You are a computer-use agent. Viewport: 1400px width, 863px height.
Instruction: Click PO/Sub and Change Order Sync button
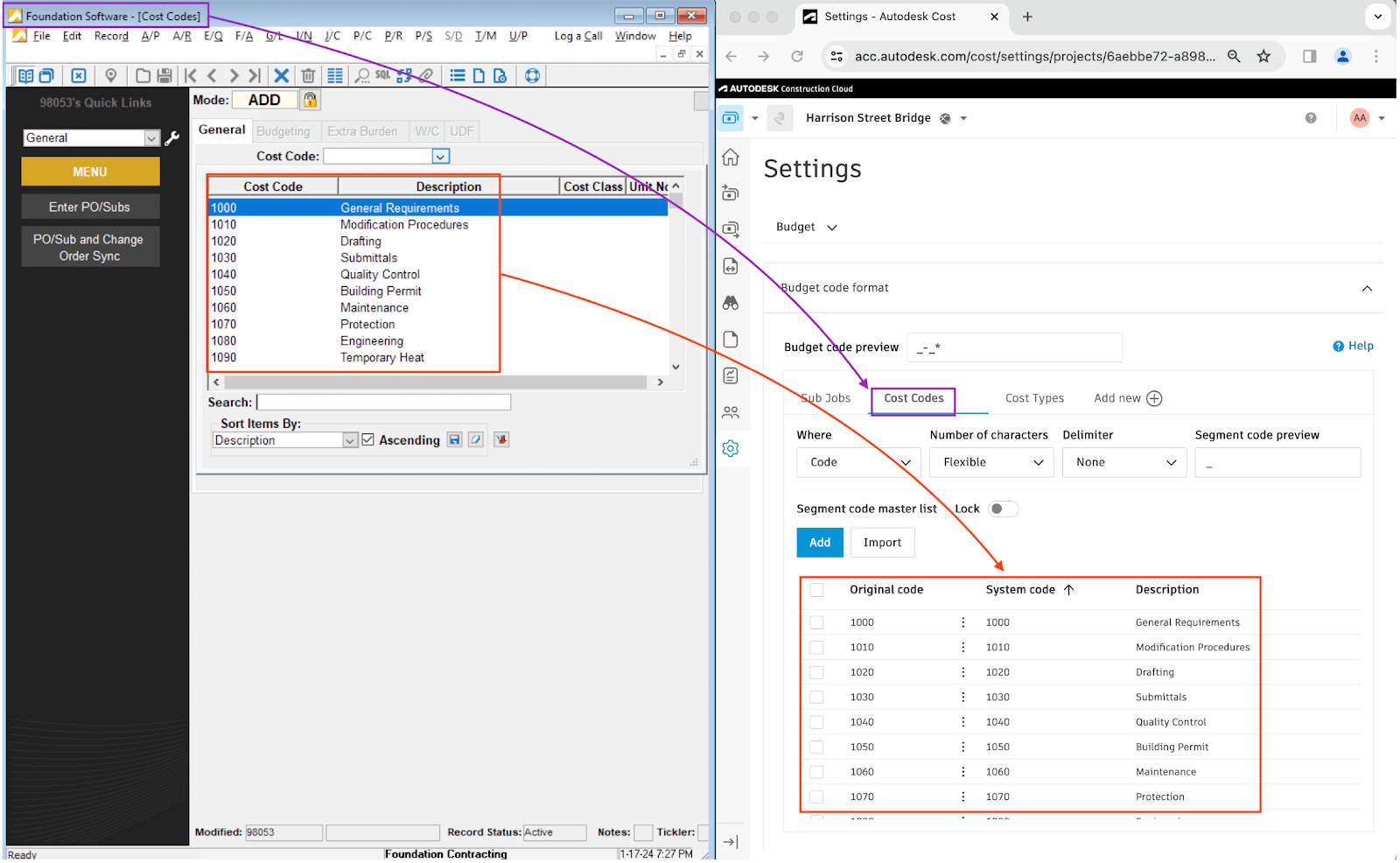[90, 247]
